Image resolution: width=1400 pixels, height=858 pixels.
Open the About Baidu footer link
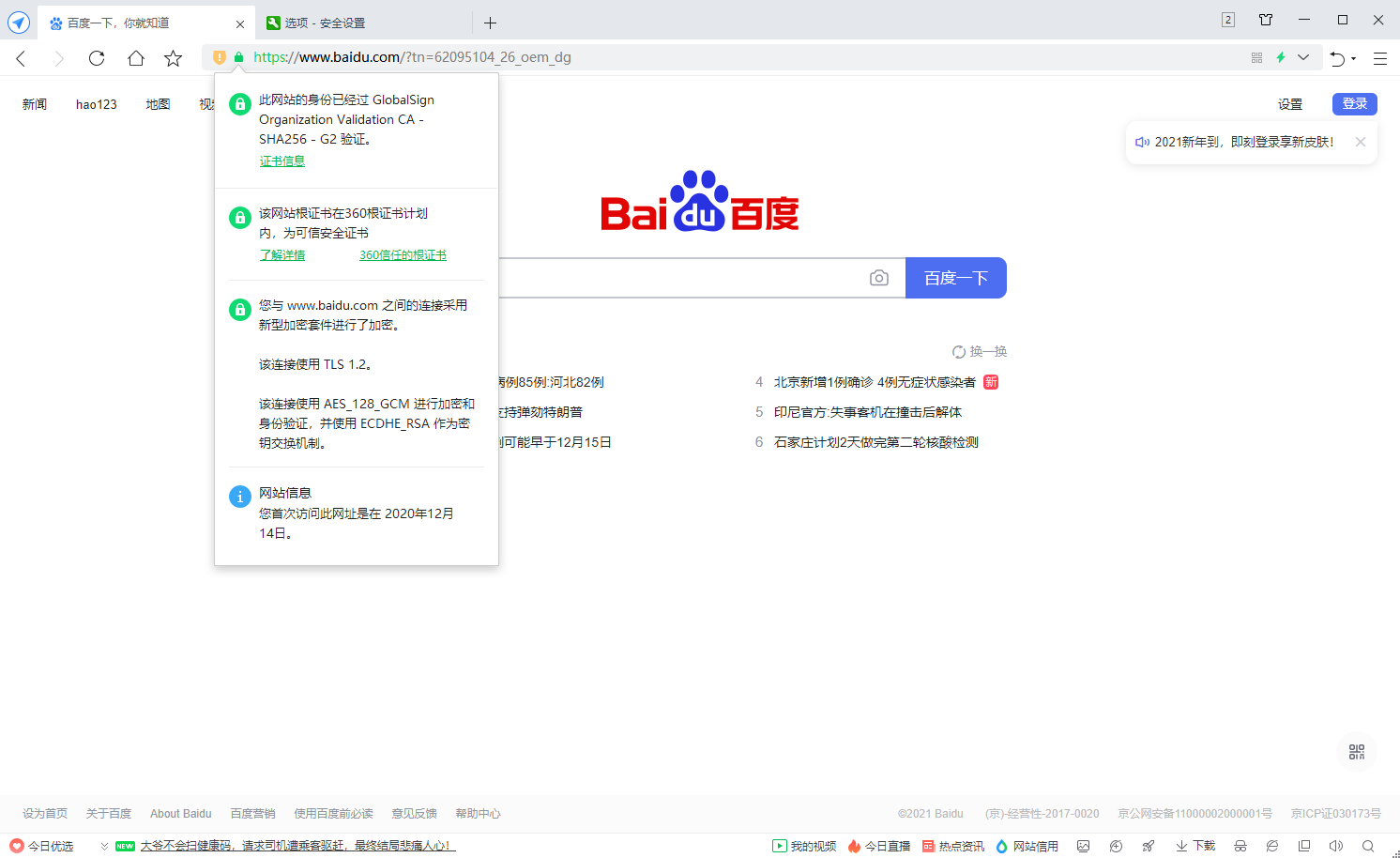coord(181,814)
